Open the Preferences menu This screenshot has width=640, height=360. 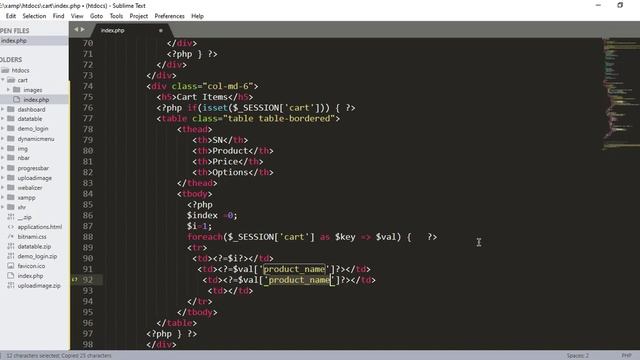[169, 16]
